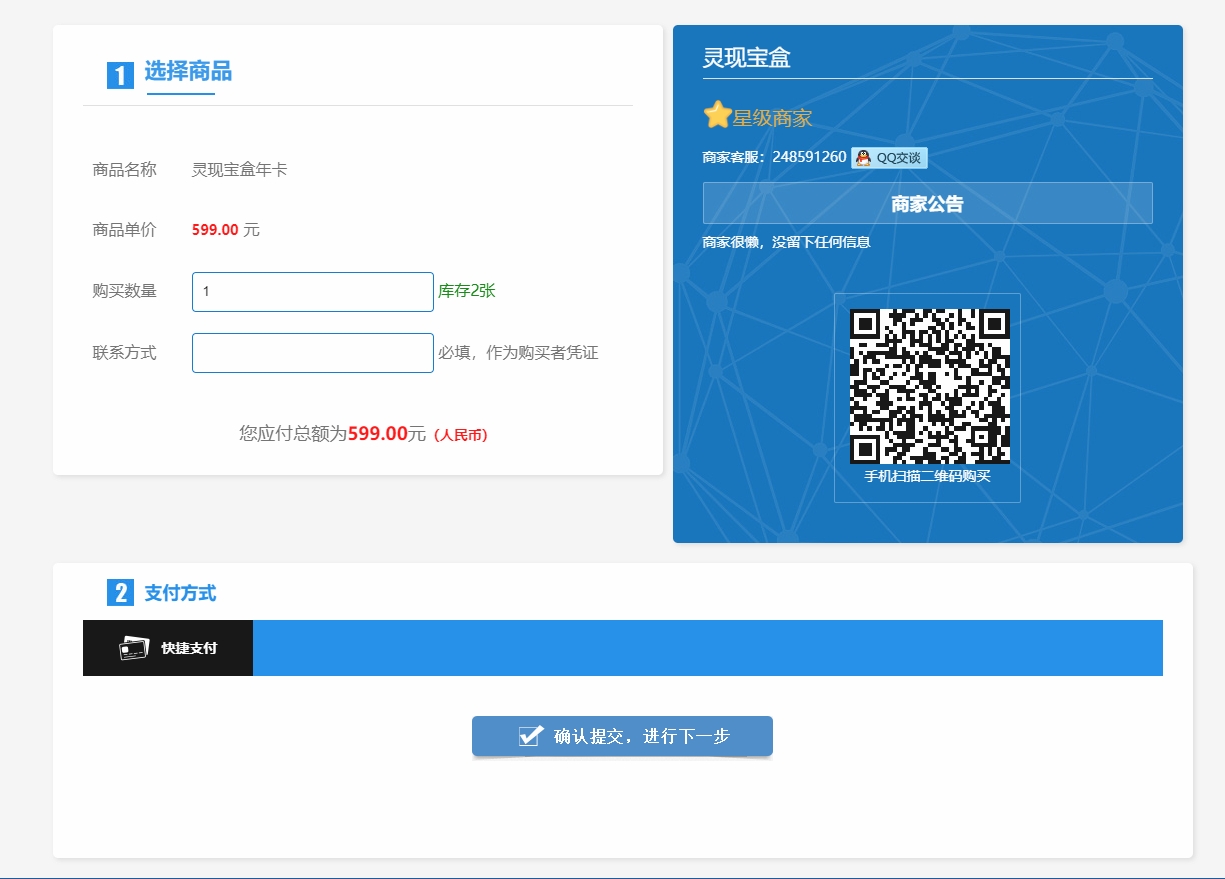Click the step 2 number badge
The image size is (1225, 879).
tap(120, 593)
